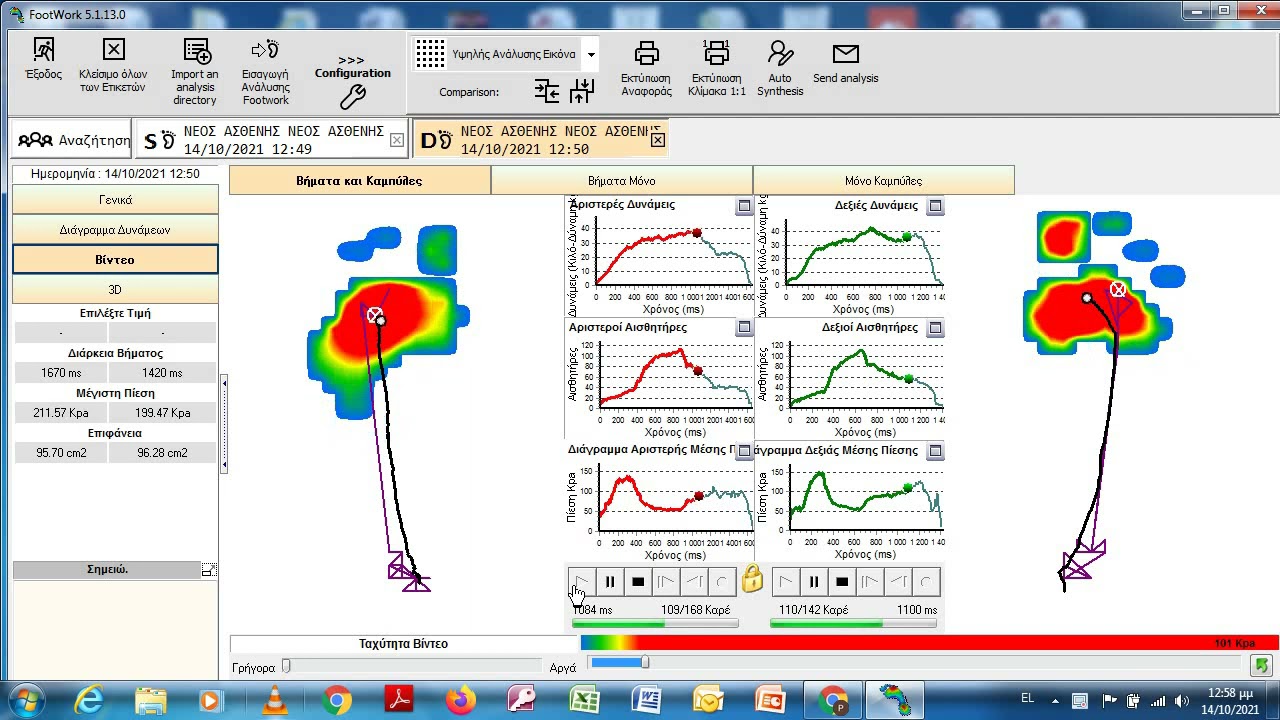Toggle loop on right foot player

926,582
